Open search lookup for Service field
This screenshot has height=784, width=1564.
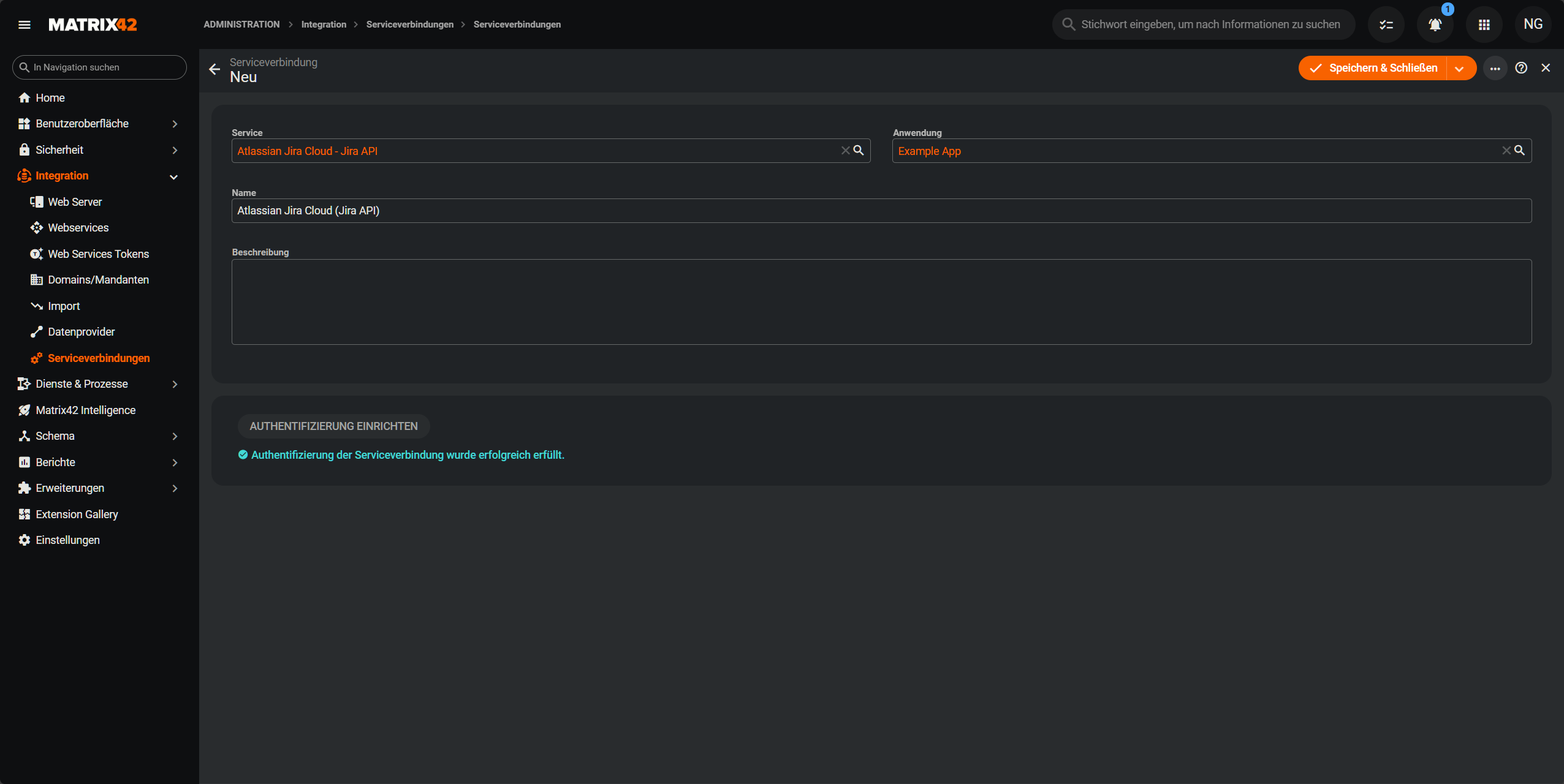[x=859, y=150]
